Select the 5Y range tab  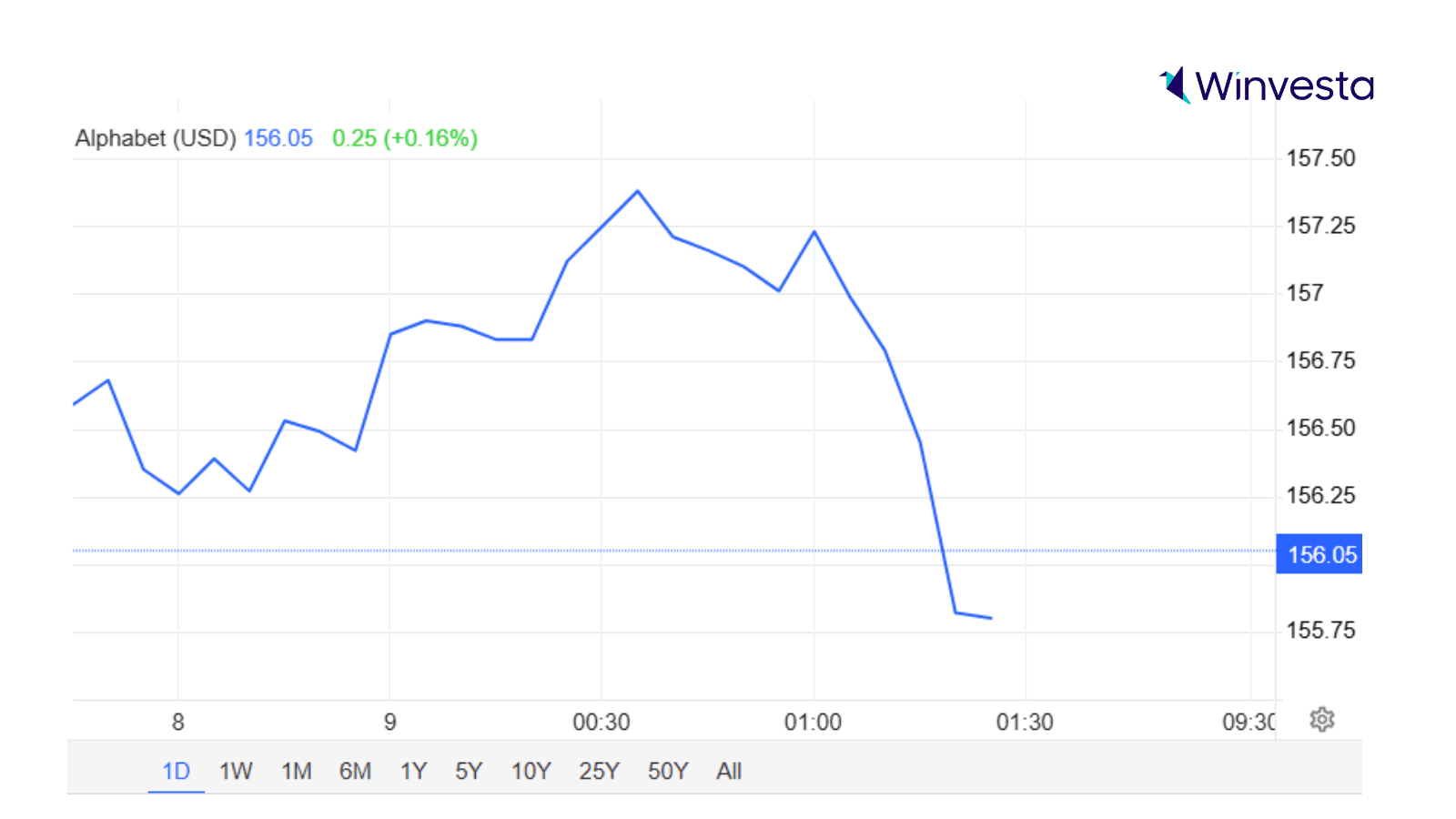point(469,772)
